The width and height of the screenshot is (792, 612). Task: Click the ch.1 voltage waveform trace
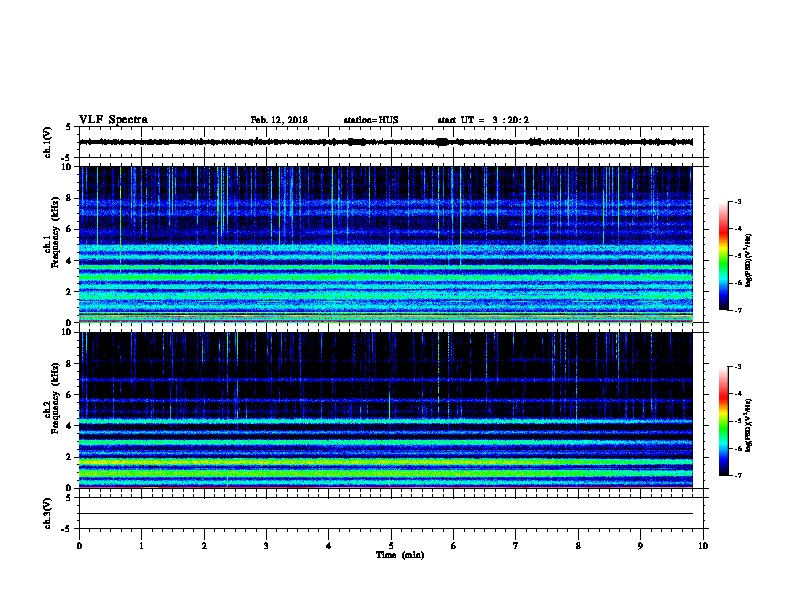(x=386, y=142)
